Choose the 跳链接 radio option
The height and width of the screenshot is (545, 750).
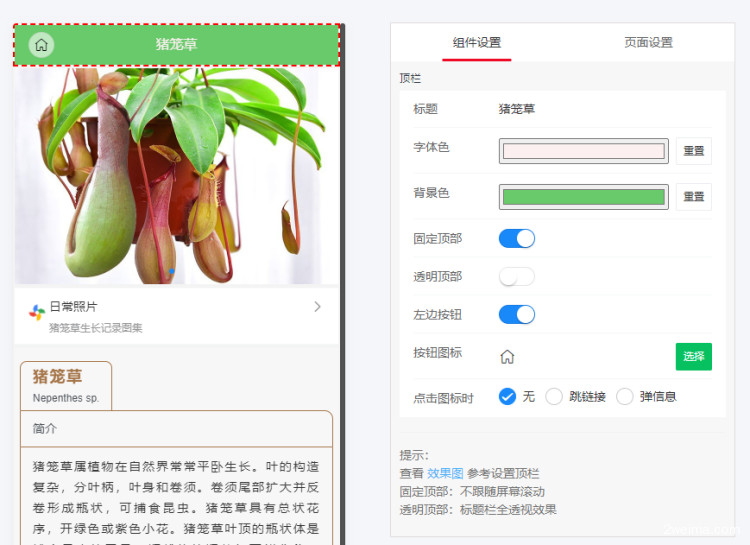[554, 396]
